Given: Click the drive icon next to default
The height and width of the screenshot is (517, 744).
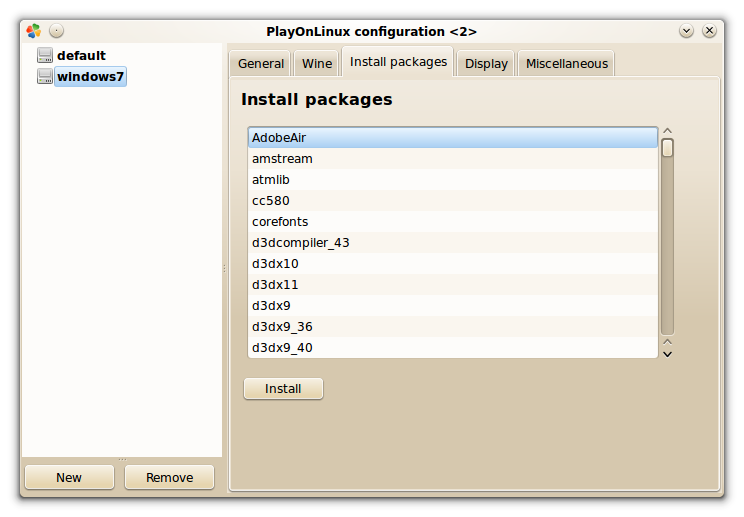Looking at the screenshot, I should point(45,55).
